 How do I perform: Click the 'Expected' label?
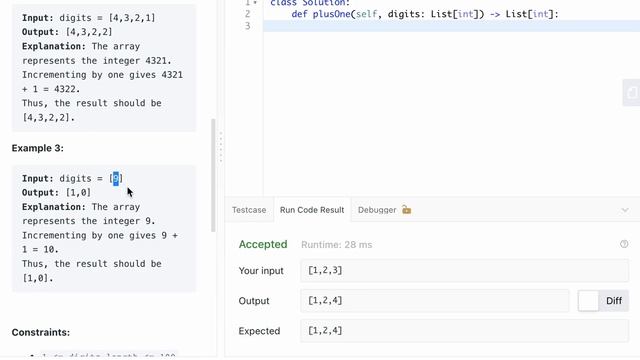[x=259, y=331]
